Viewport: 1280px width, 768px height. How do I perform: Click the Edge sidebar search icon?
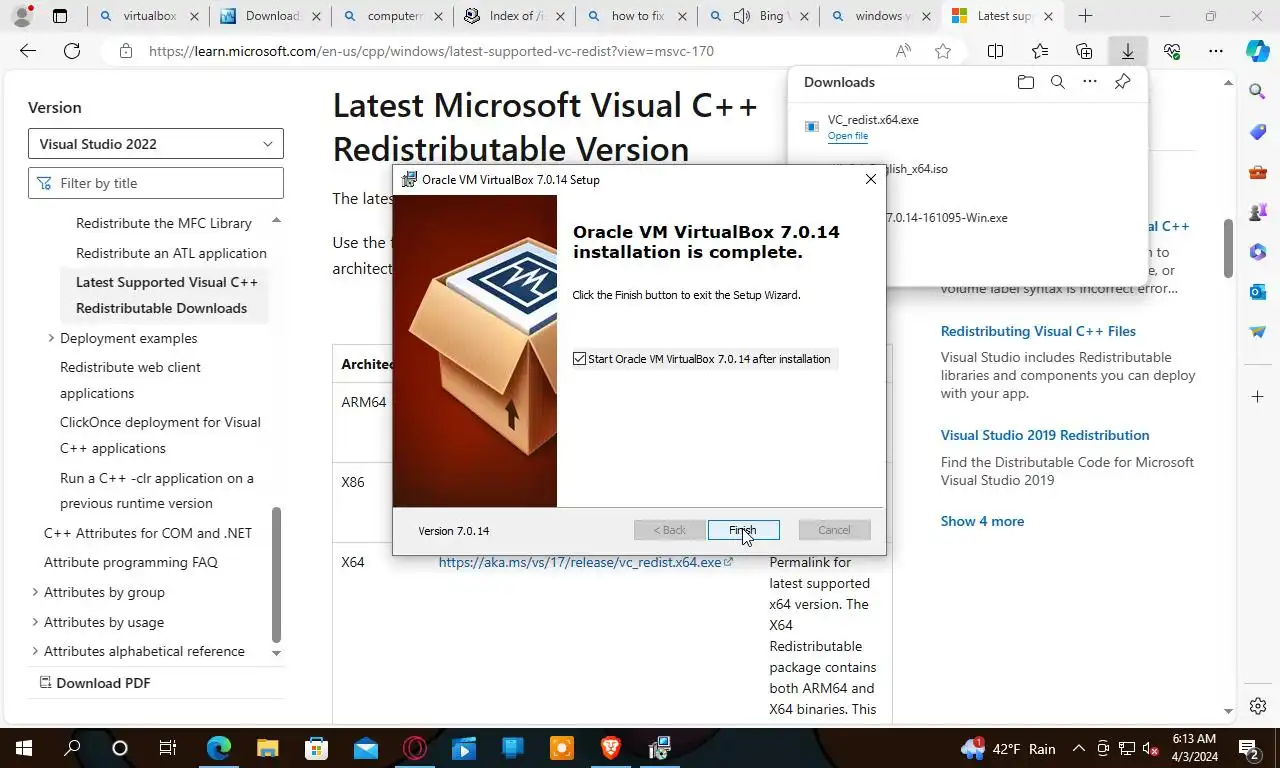[1258, 92]
